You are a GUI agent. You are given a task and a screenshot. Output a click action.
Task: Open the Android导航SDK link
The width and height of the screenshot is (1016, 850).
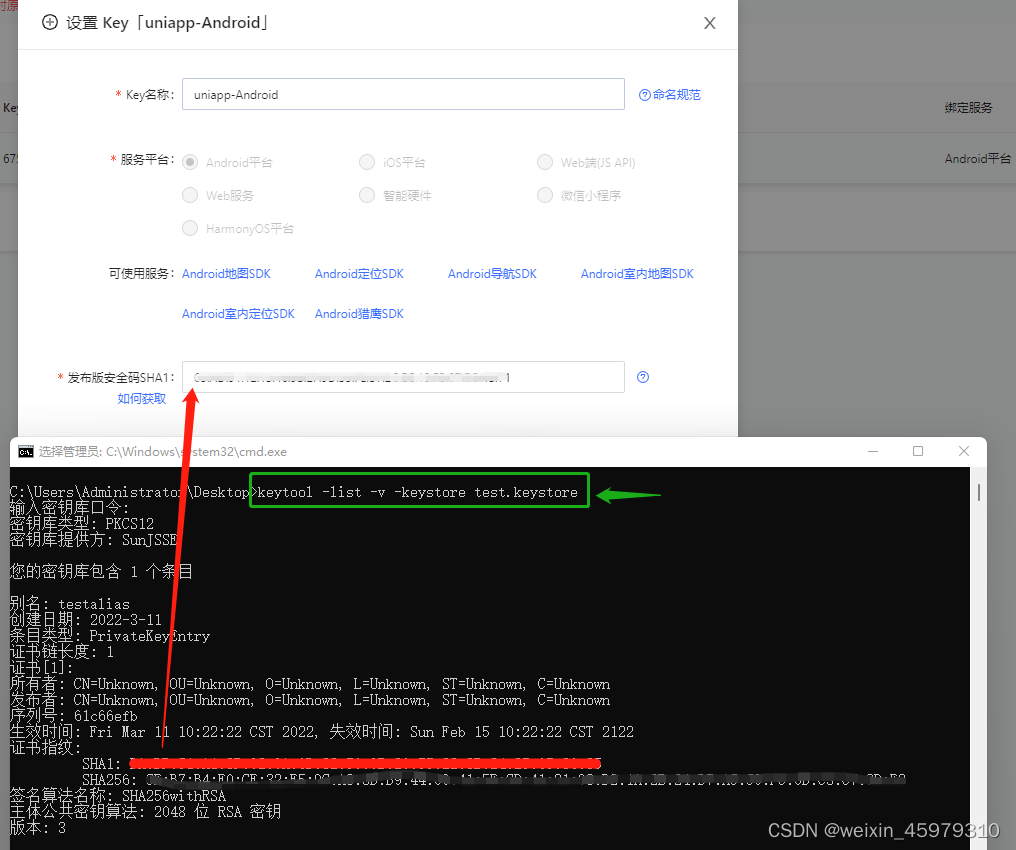(x=492, y=274)
